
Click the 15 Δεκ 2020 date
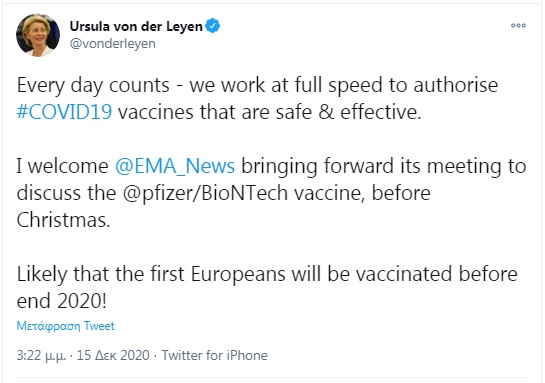pos(113,356)
